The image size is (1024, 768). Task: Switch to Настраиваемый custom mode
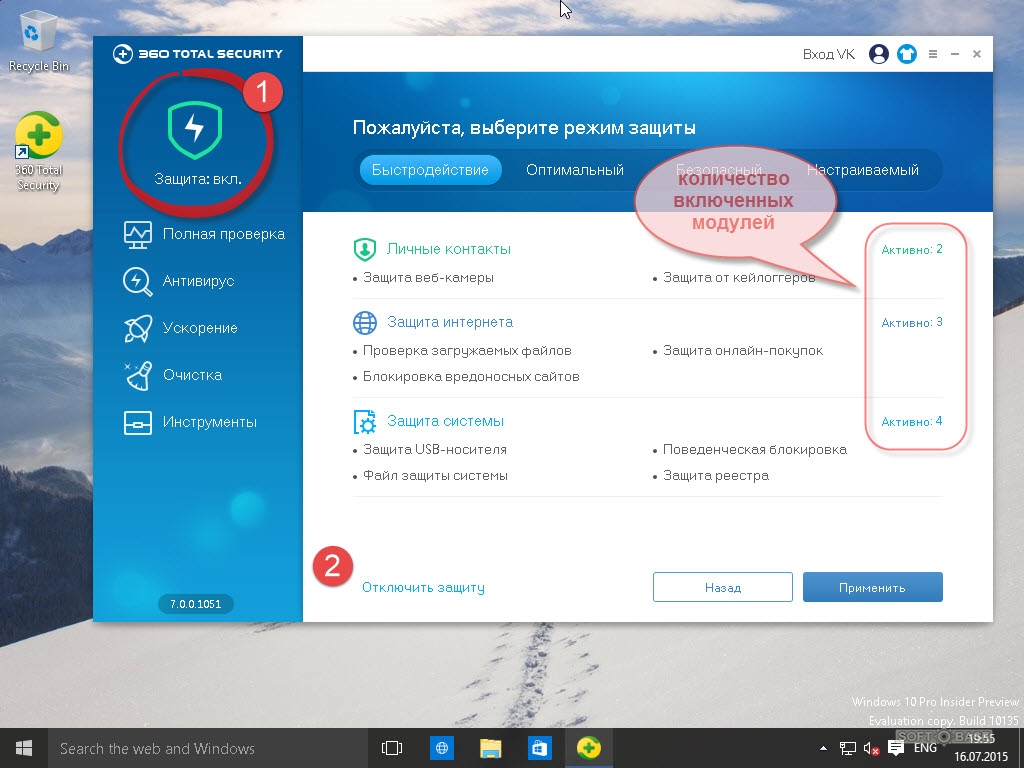(863, 170)
